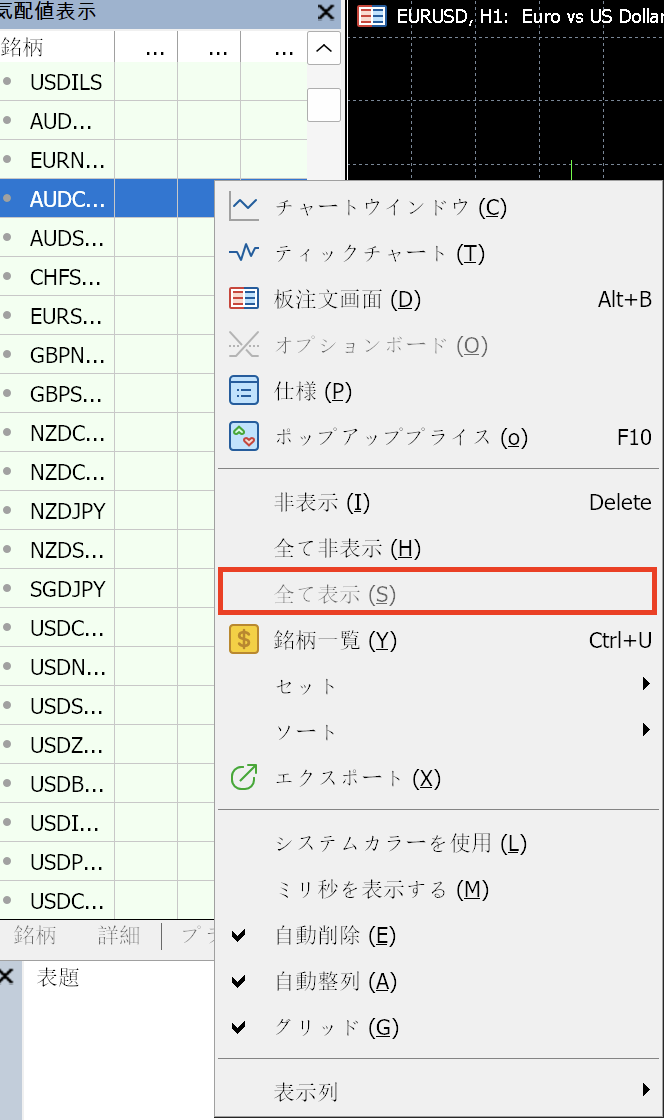Viewport: 664px width, 1120px height.
Task: Click the Popup Prices (ポップアッププライス) icon
Action: (x=244, y=437)
